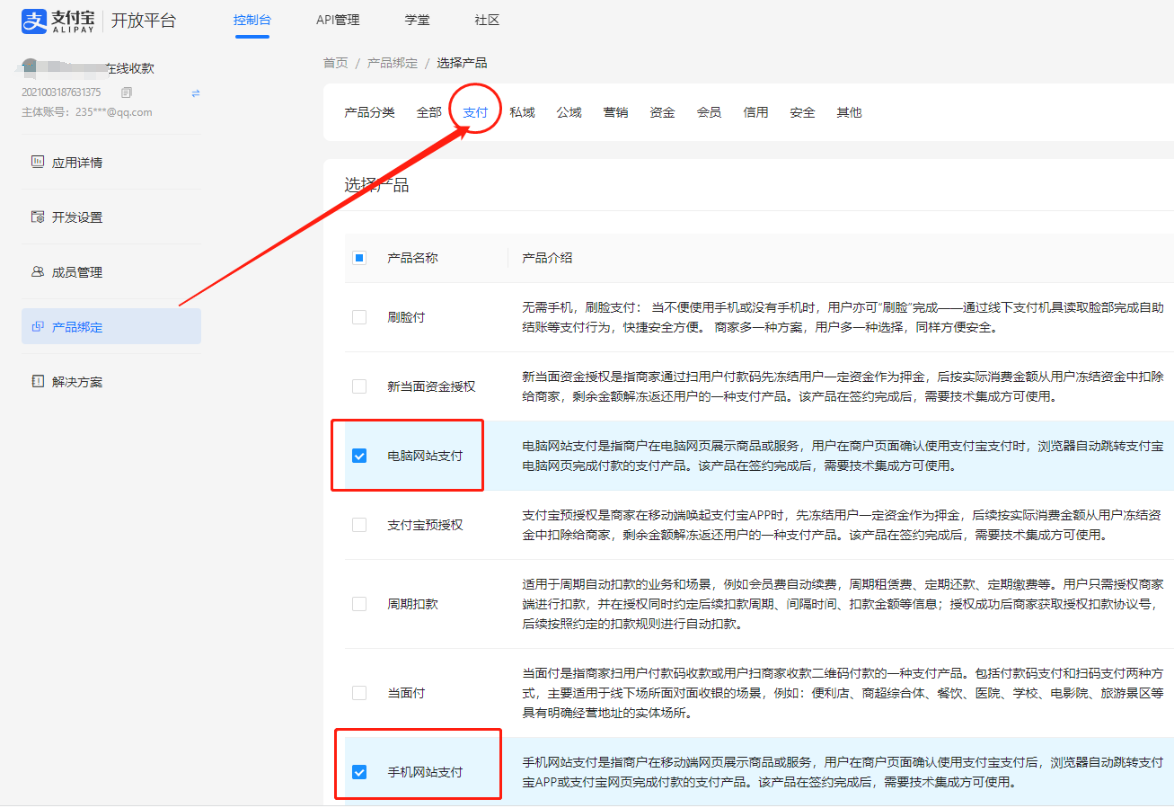Uncheck the 手机网站支付 checkbox
The width and height of the screenshot is (1175, 807).
(360, 772)
